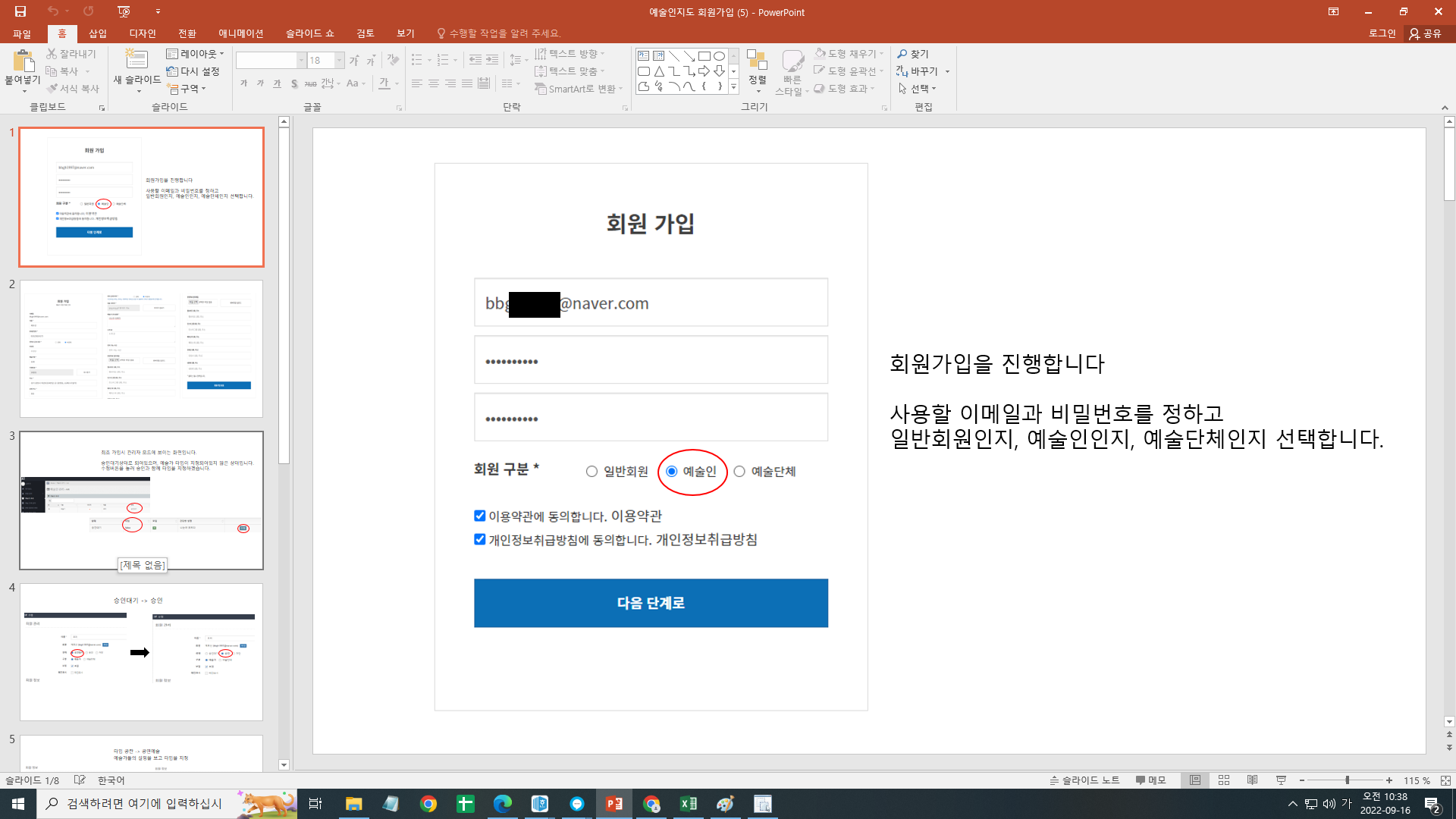Click the Save icon in quick access toolbar
The image size is (1456, 819).
[x=20, y=11]
